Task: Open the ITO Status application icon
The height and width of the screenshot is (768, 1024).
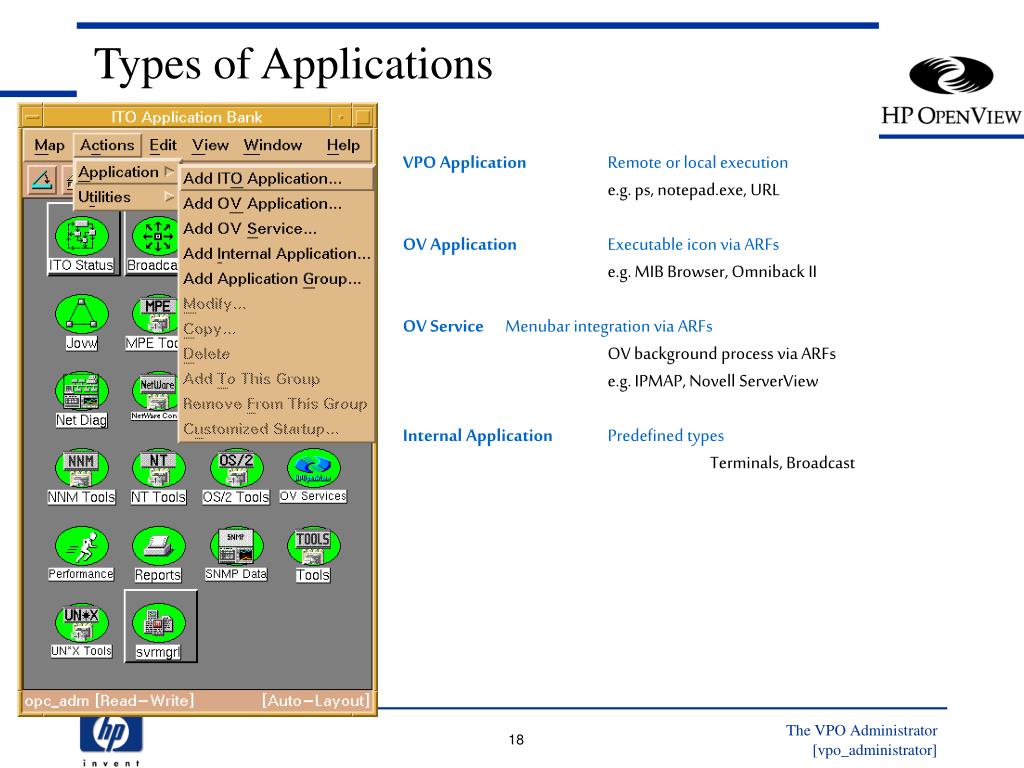Action: (x=82, y=236)
